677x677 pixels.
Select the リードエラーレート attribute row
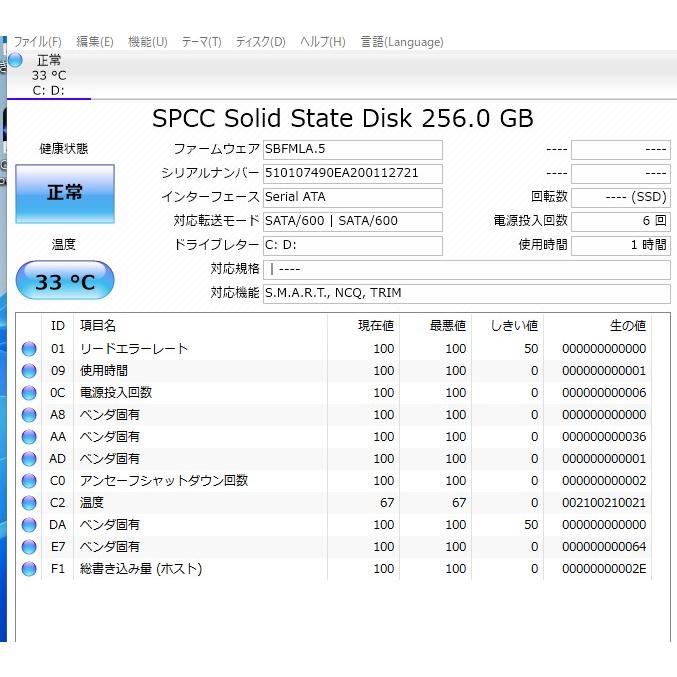tap(334, 349)
